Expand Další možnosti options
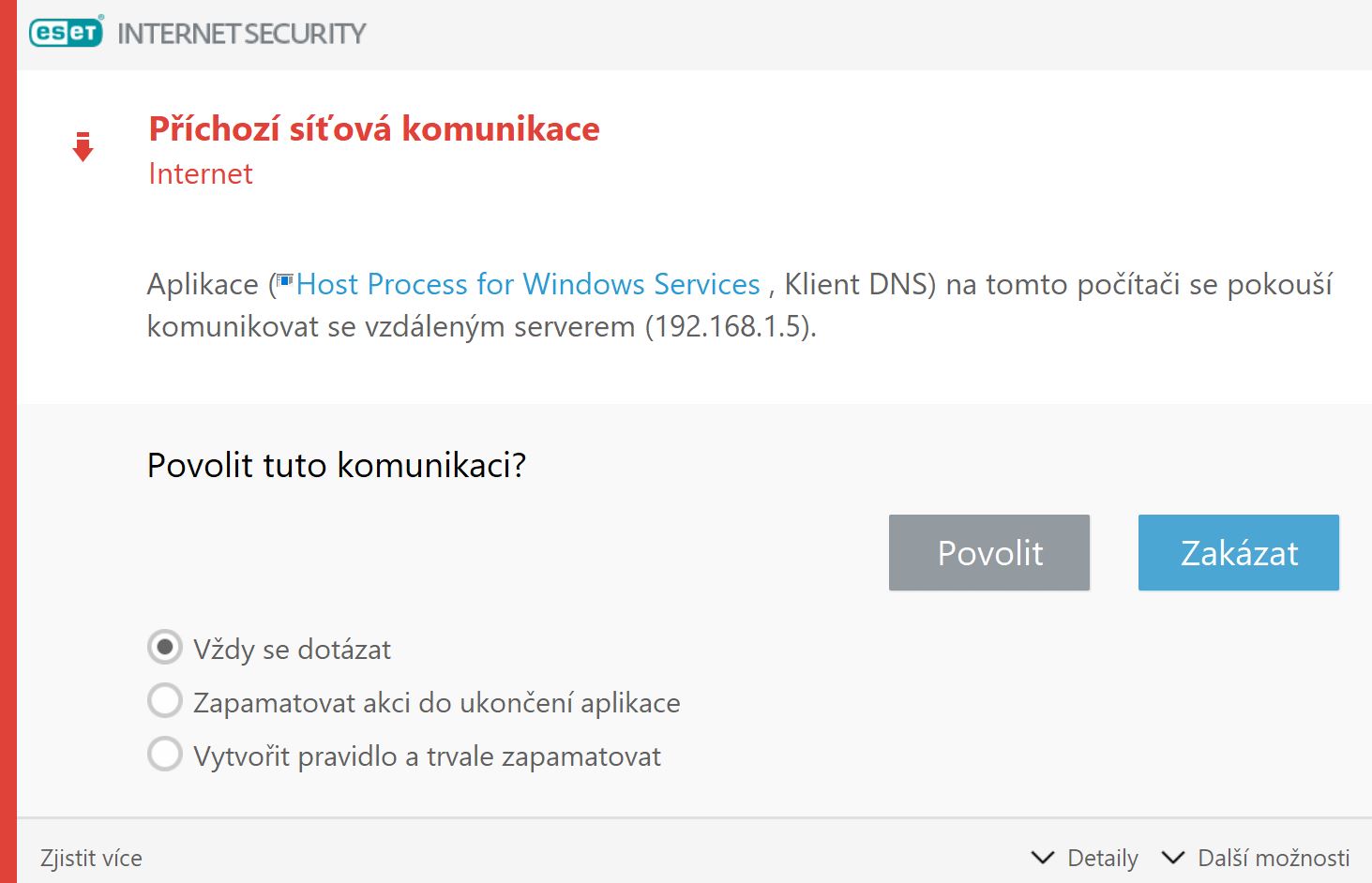This screenshot has height=883, width=1372. pos(1273,858)
